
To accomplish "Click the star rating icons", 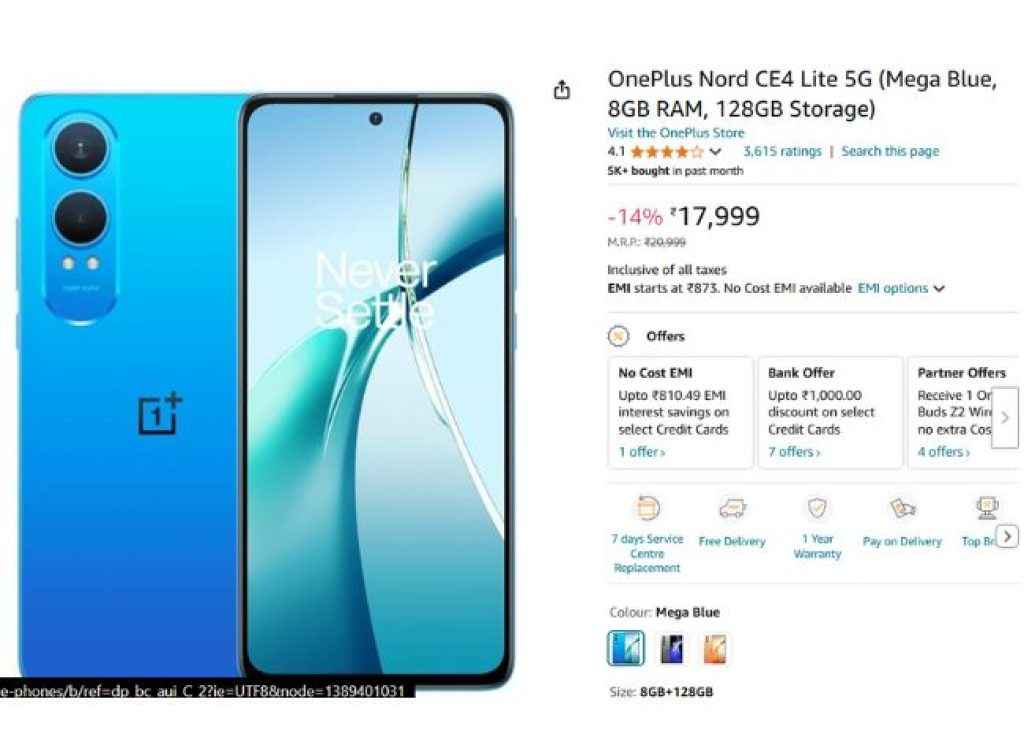I will pyautogui.click(x=667, y=152).
